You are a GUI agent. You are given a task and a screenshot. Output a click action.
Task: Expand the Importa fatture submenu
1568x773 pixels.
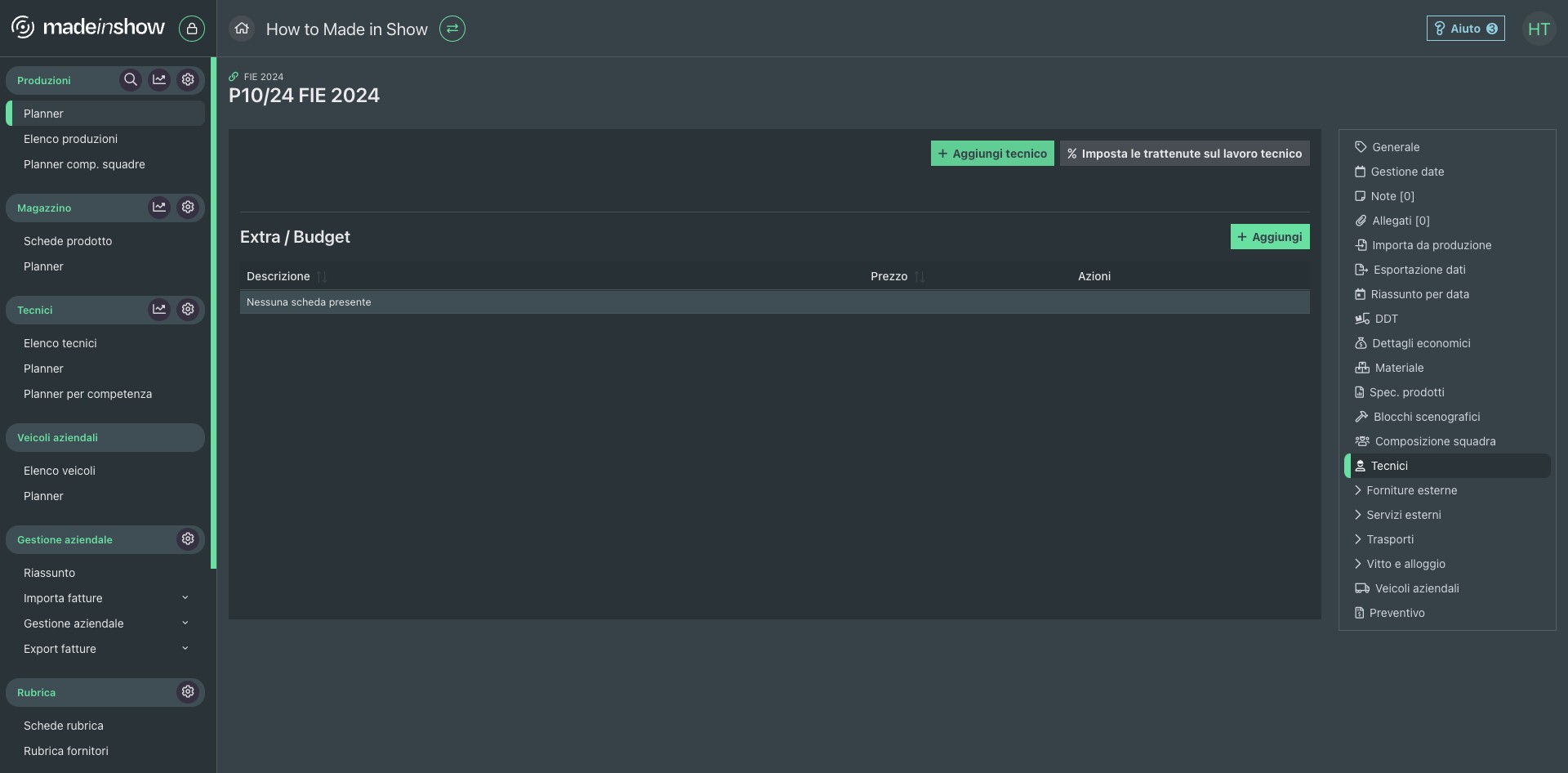[x=185, y=598]
